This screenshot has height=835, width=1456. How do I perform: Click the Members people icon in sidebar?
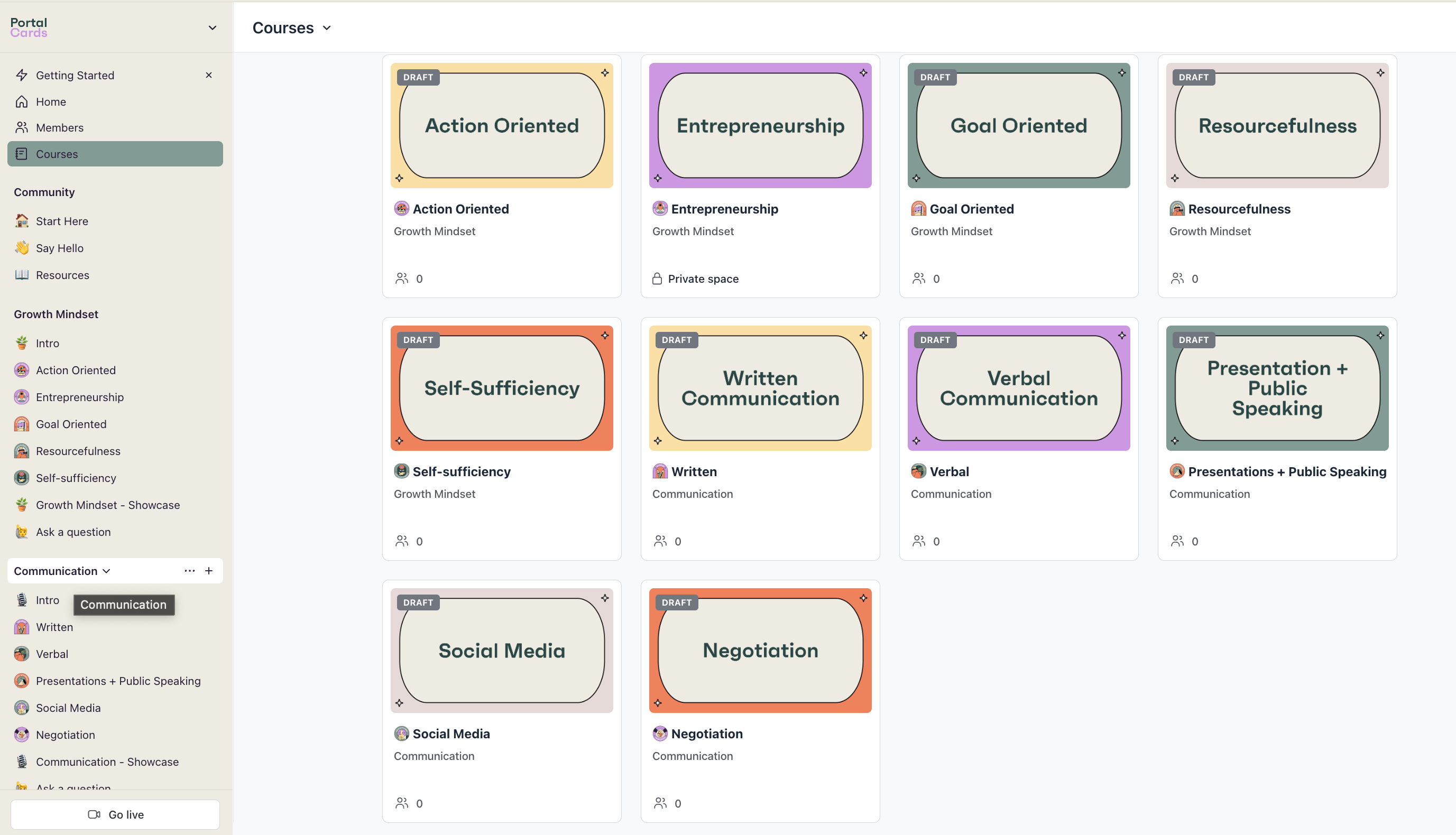22,127
